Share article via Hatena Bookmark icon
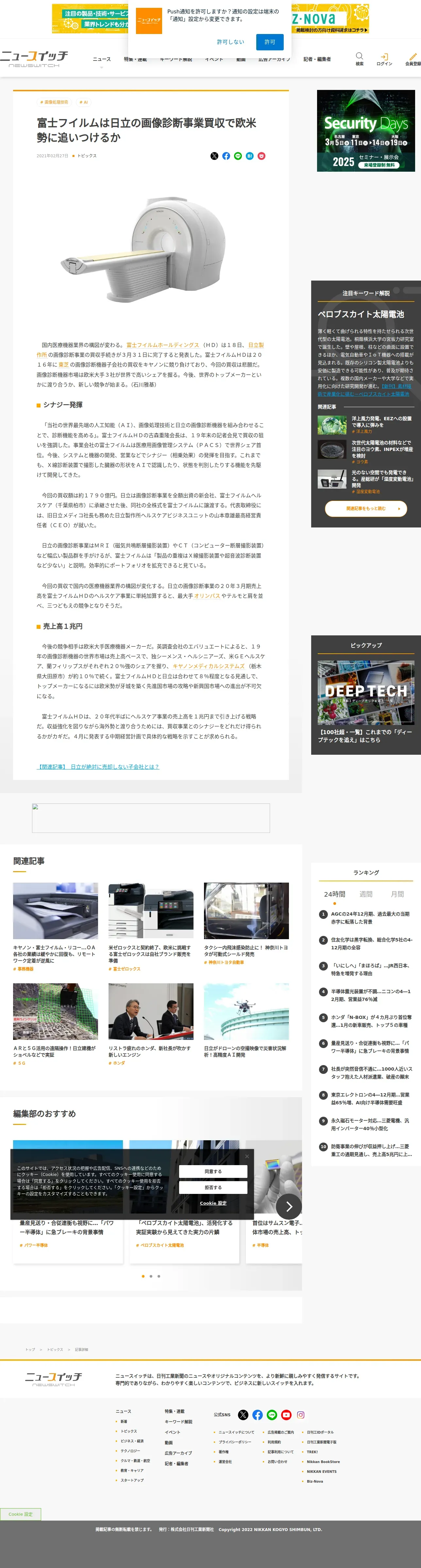421x1568 pixels. [249, 156]
